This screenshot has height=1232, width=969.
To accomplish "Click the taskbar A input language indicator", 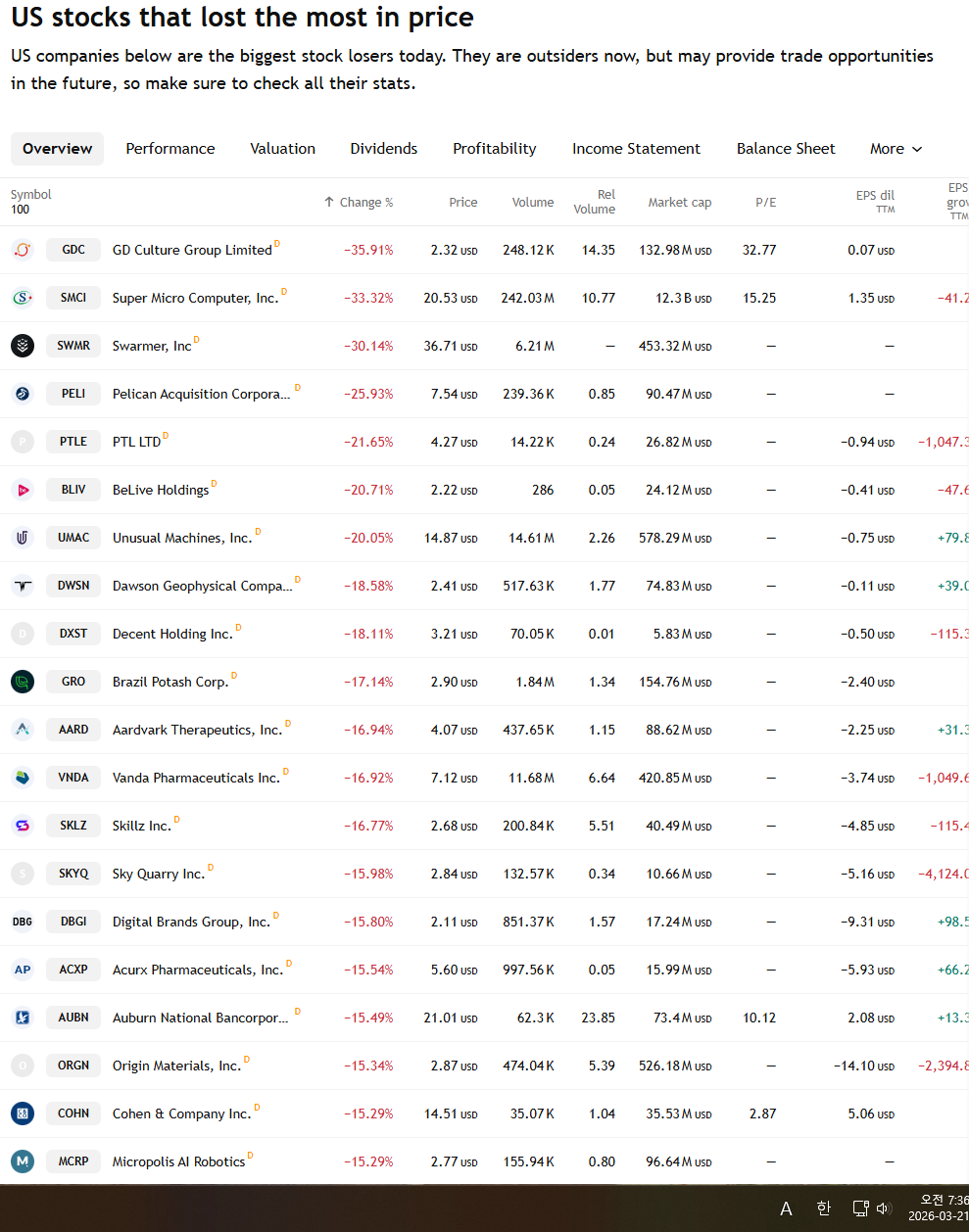I will tap(786, 1208).
